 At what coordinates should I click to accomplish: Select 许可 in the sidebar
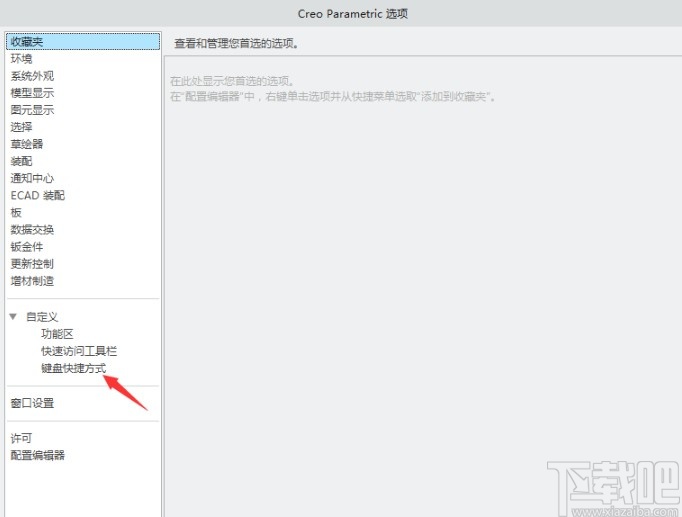pos(21,438)
